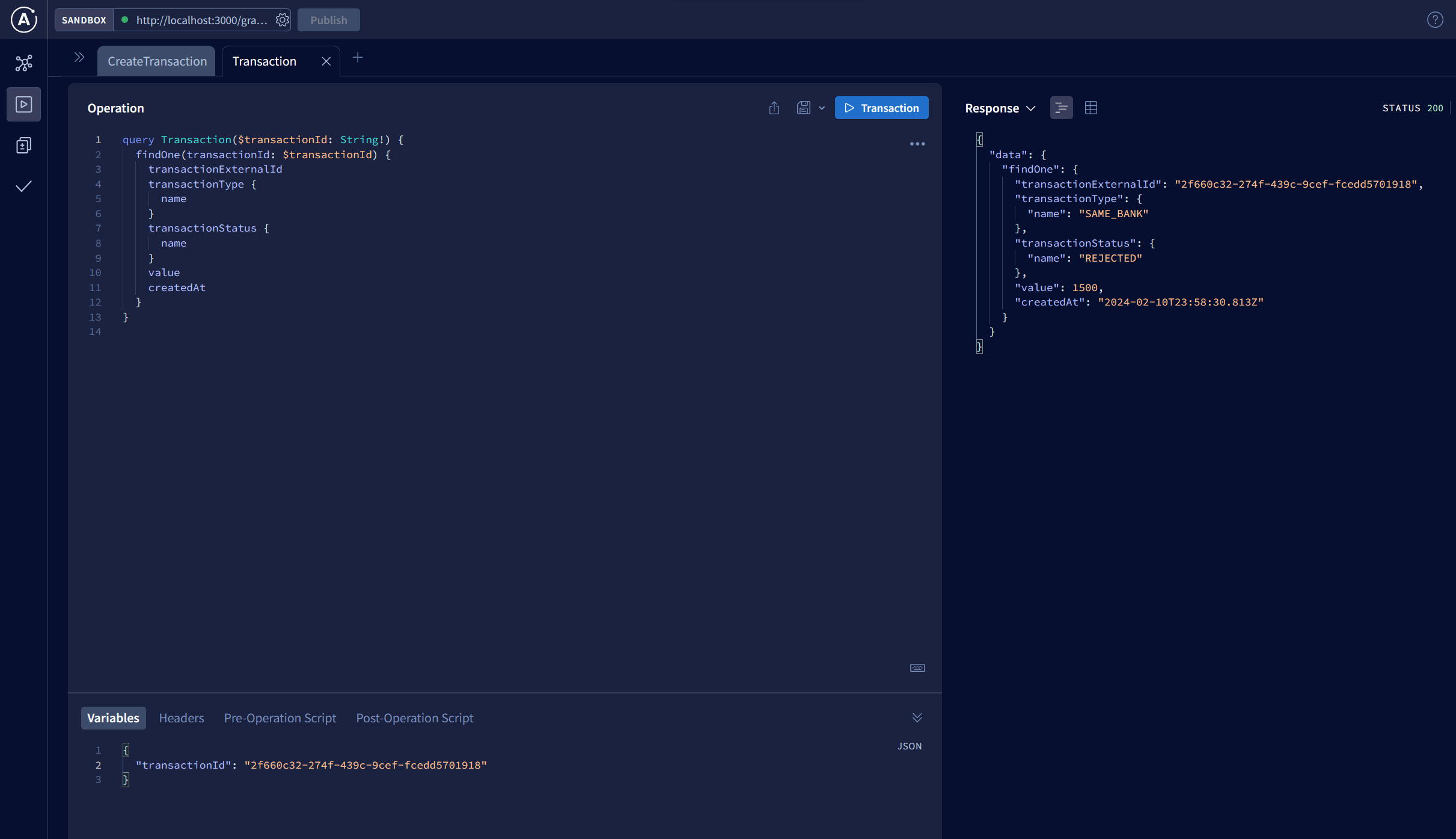Click 'createdAt' field on line 11
1456x839 pixels.
[x=177, y=287]
